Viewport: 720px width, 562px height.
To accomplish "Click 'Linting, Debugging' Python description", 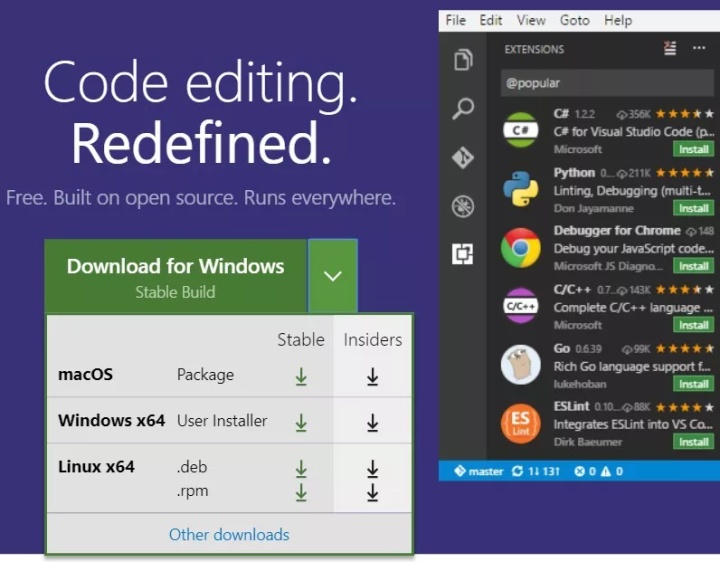I will (x=632, y=191).
